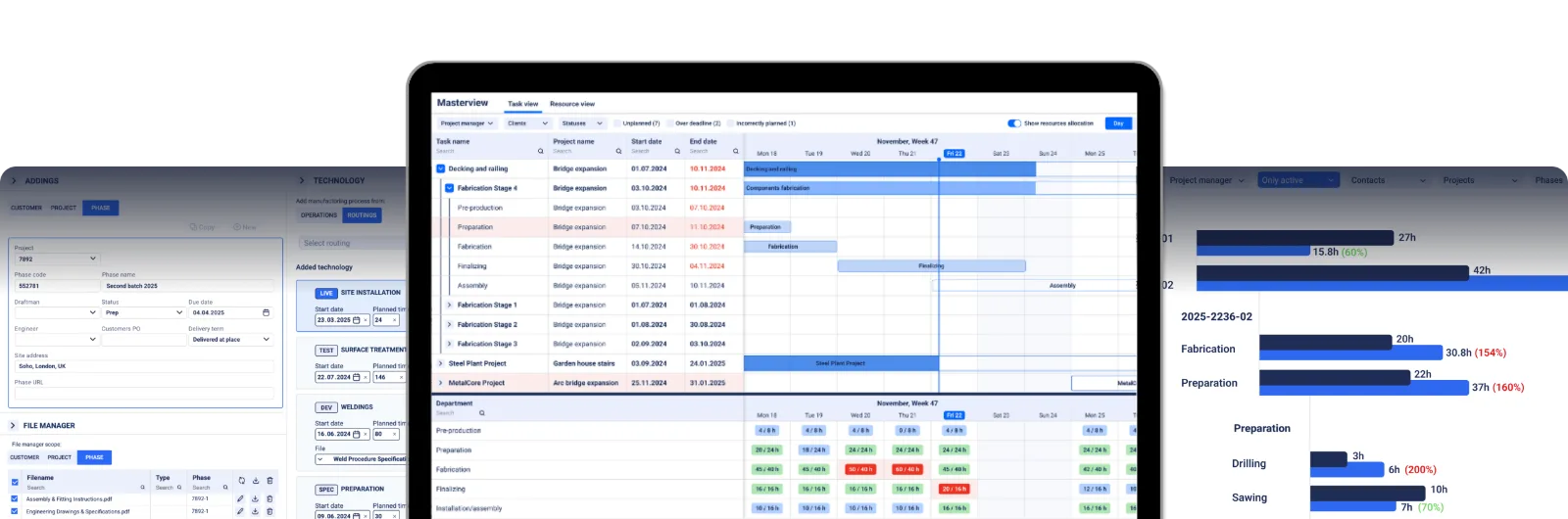Download Assembly & Fitting Instructions.pdf
Screen dimensions: 1568x519
(256, 498)
